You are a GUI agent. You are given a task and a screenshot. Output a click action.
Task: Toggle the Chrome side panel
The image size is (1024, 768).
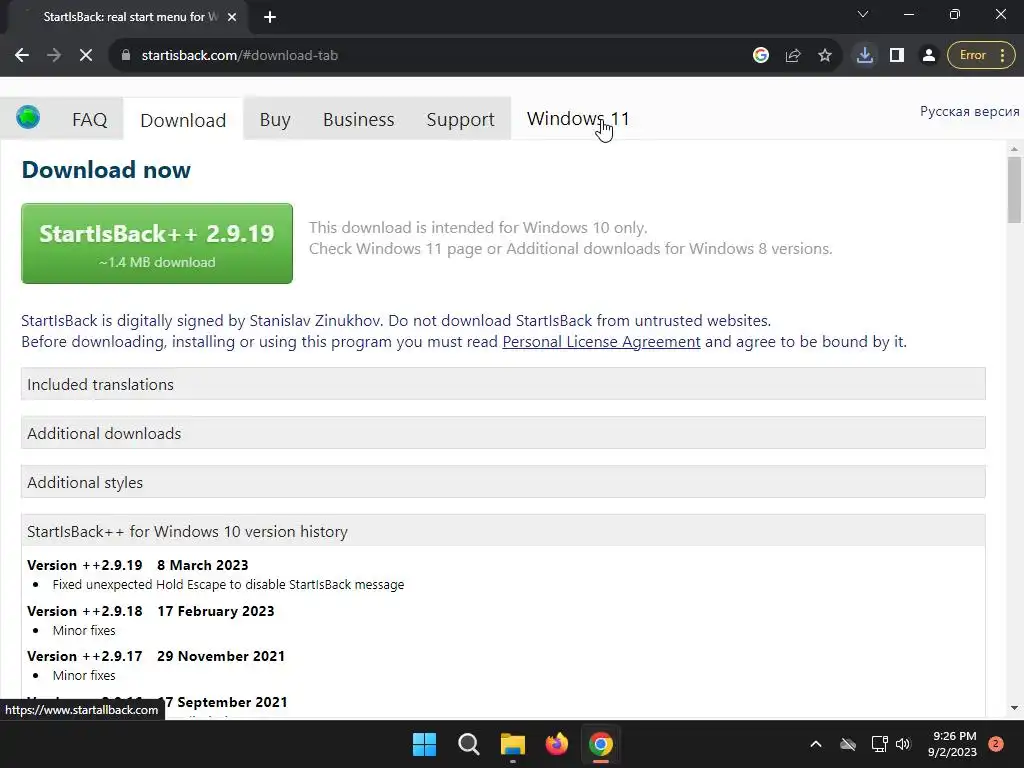click(897, 56)
